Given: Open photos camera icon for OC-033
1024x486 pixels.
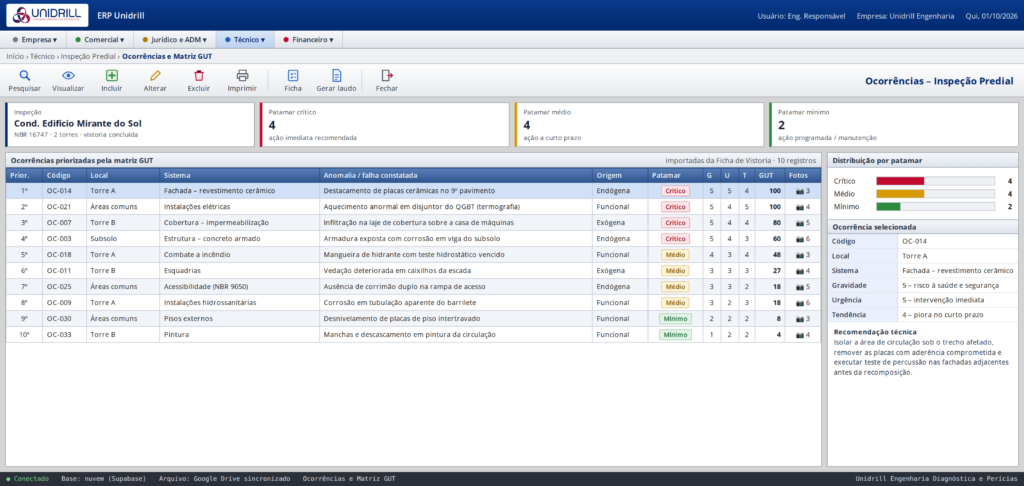Looking at the screenshot, I should point(799,334).
